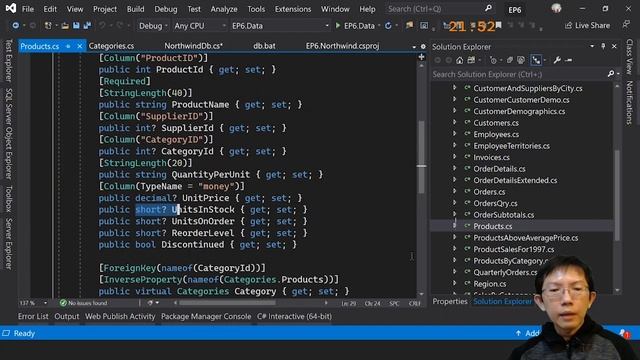Image resolution: width=640 pixels, height=360 pixels.
Task: Open the Error List panel tab
Action: pos(33,316)
